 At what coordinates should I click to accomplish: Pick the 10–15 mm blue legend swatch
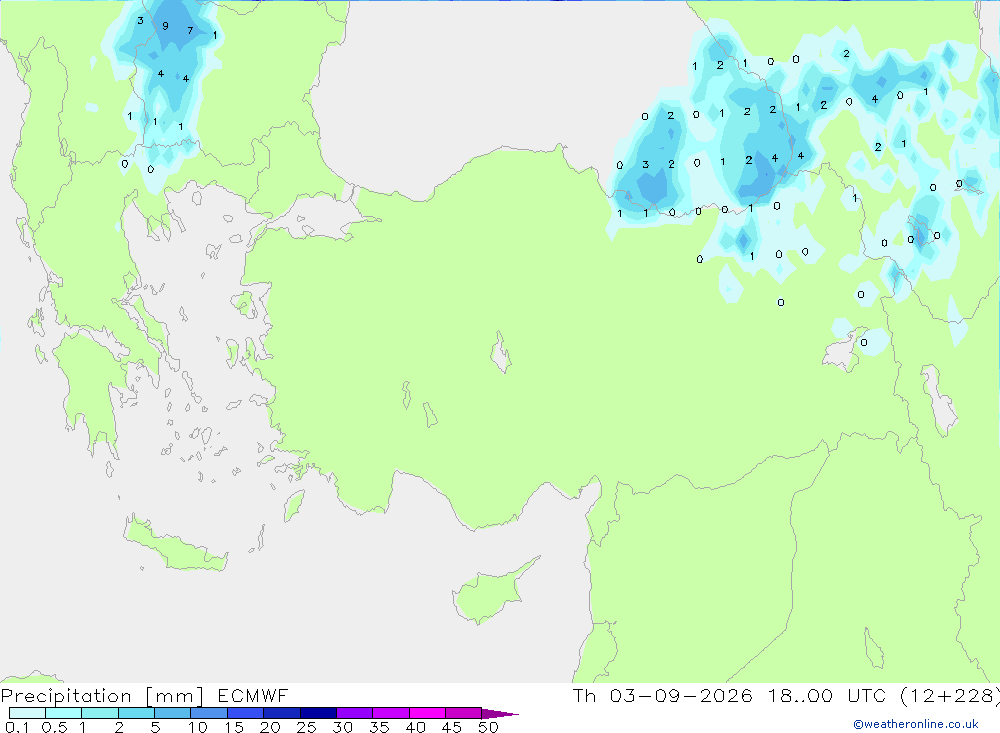coord(209,713)
